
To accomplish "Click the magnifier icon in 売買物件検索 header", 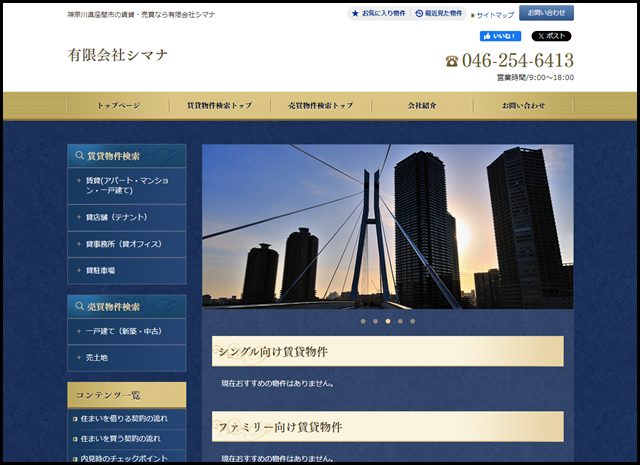I will (79, 306).
